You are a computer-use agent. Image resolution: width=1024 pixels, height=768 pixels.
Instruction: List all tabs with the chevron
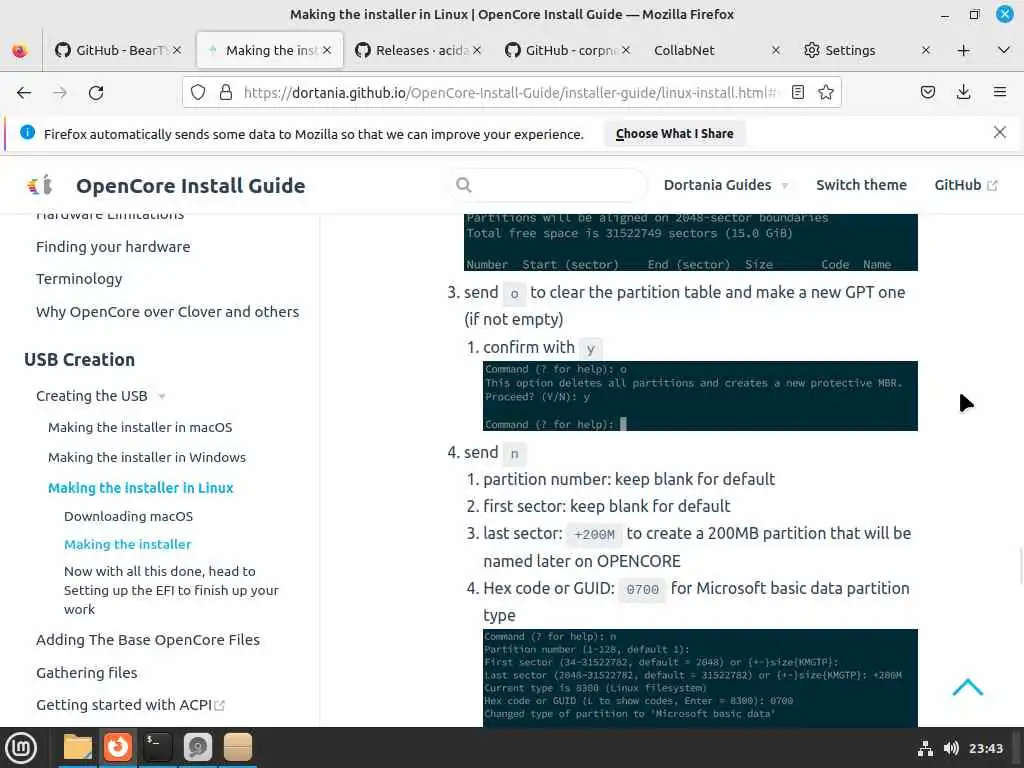[1004, 50]
